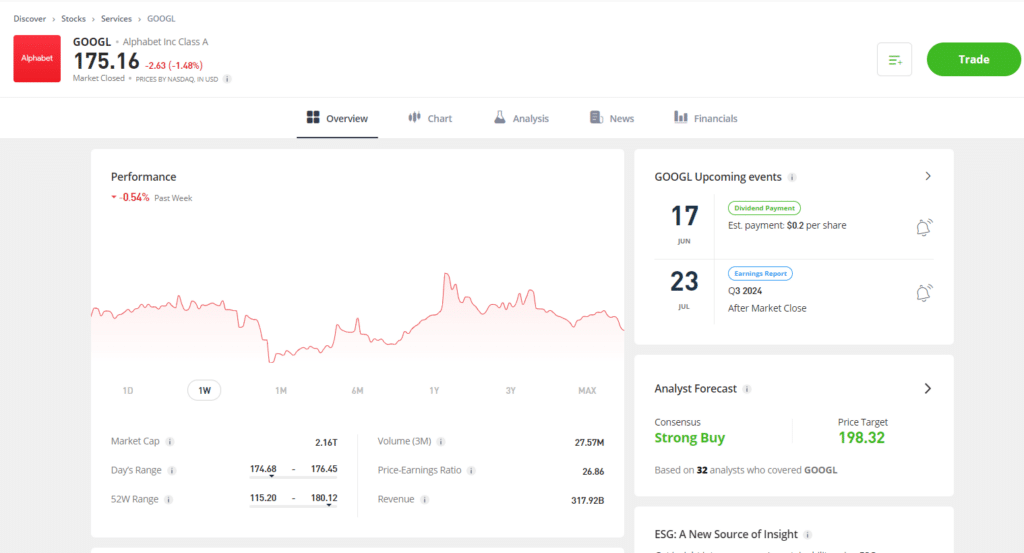Click the Strong Buy consensus text
This screenshot has height=553, width=1024.
[690, 438]
